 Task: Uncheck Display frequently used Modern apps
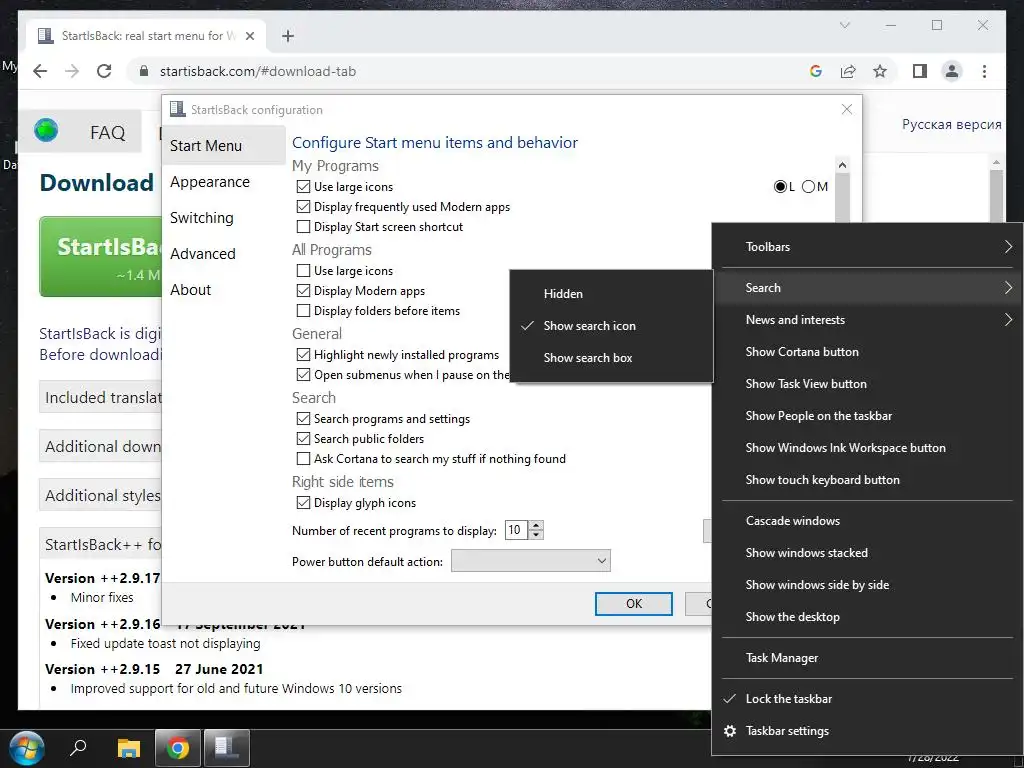(303, 207)
